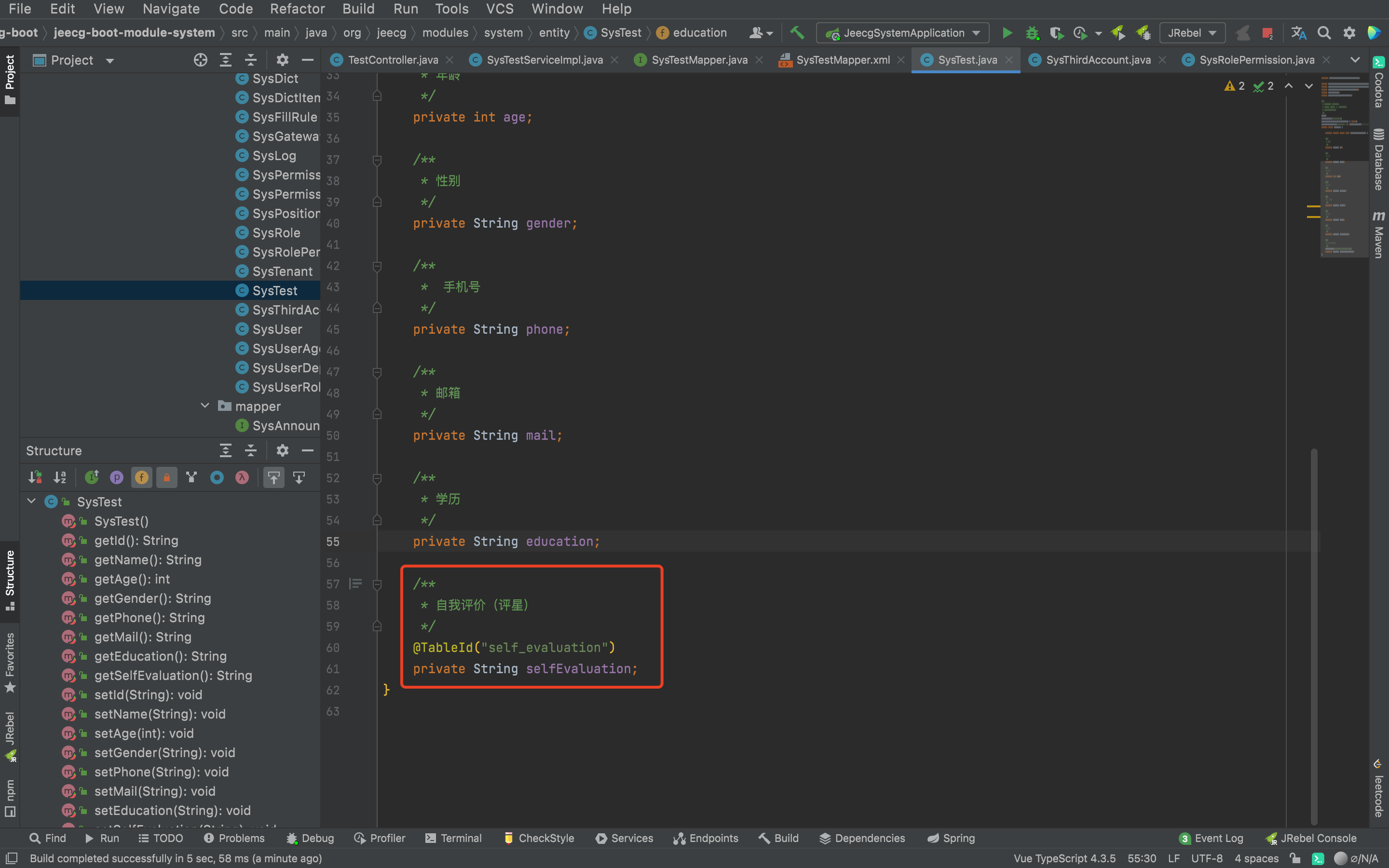Viewport: 1389px width, 868px height.
Task: Click the red Stop button
Action: click(x=1267, y=33)
